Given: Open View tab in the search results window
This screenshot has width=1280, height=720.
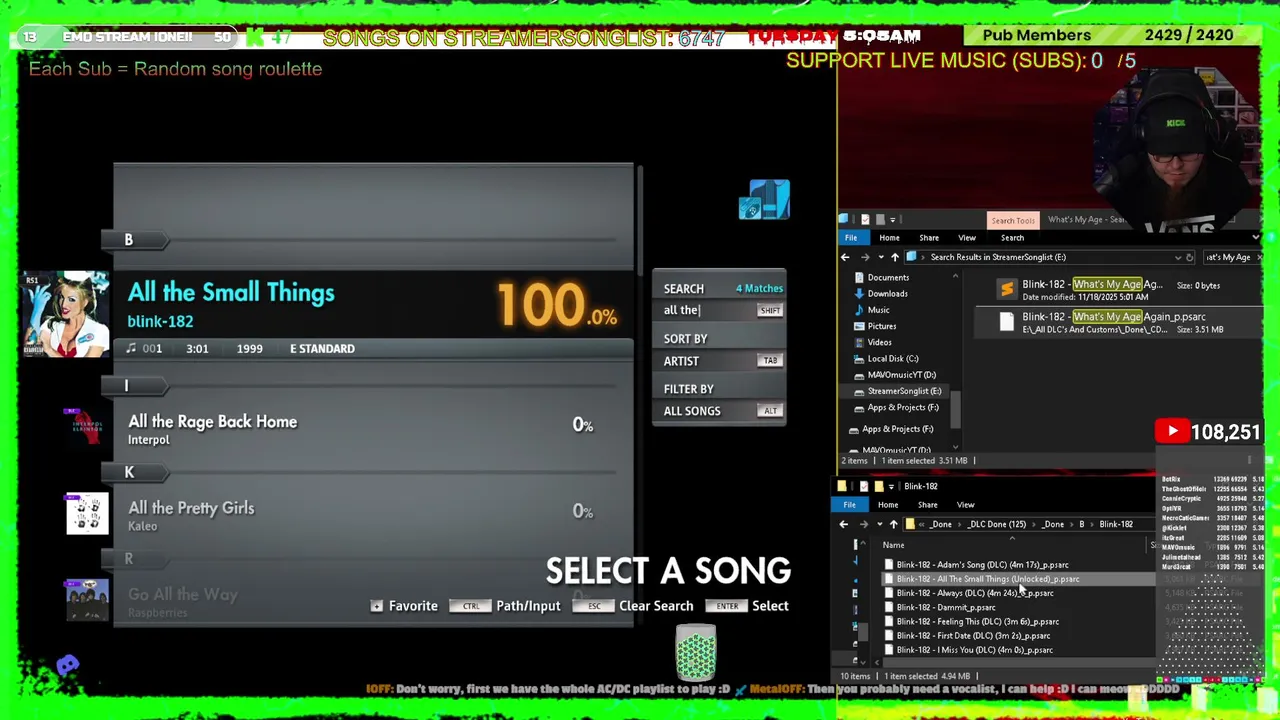Looking at the screenshot, I should [967, 238].
